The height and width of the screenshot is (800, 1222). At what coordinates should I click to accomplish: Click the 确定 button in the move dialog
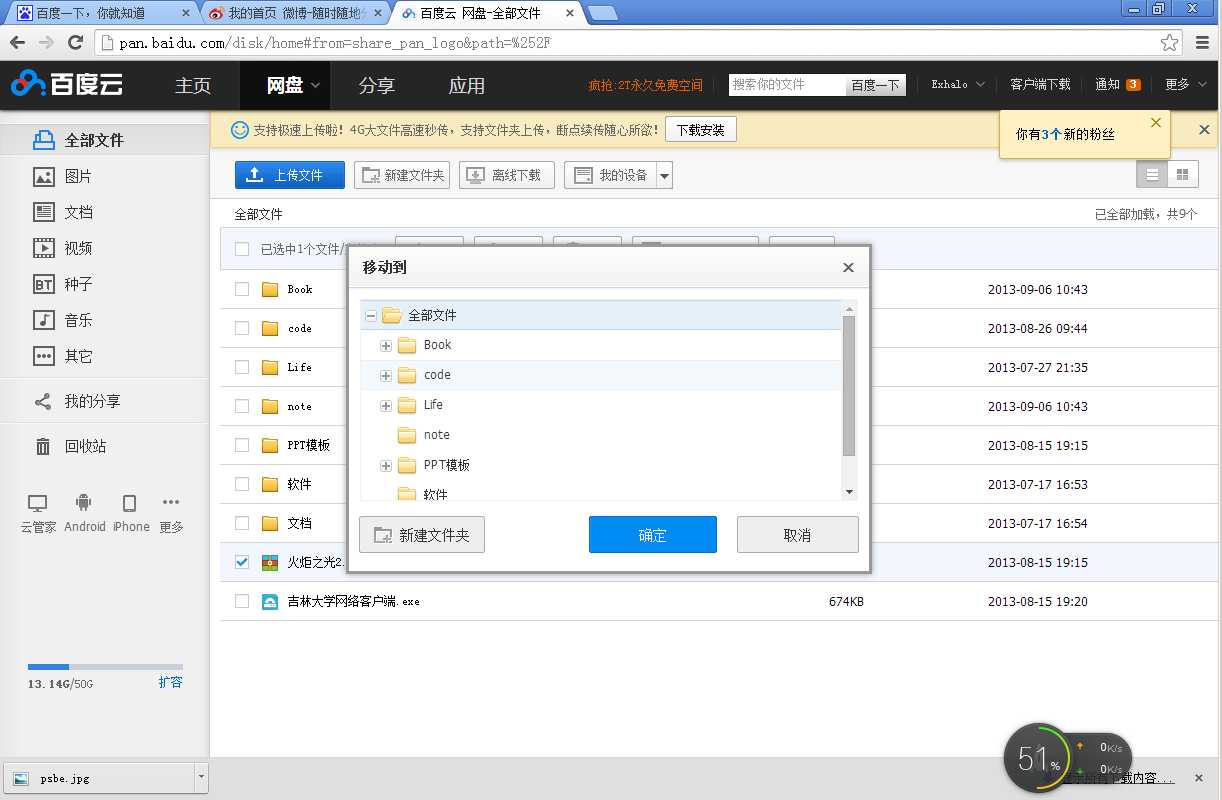652,534
